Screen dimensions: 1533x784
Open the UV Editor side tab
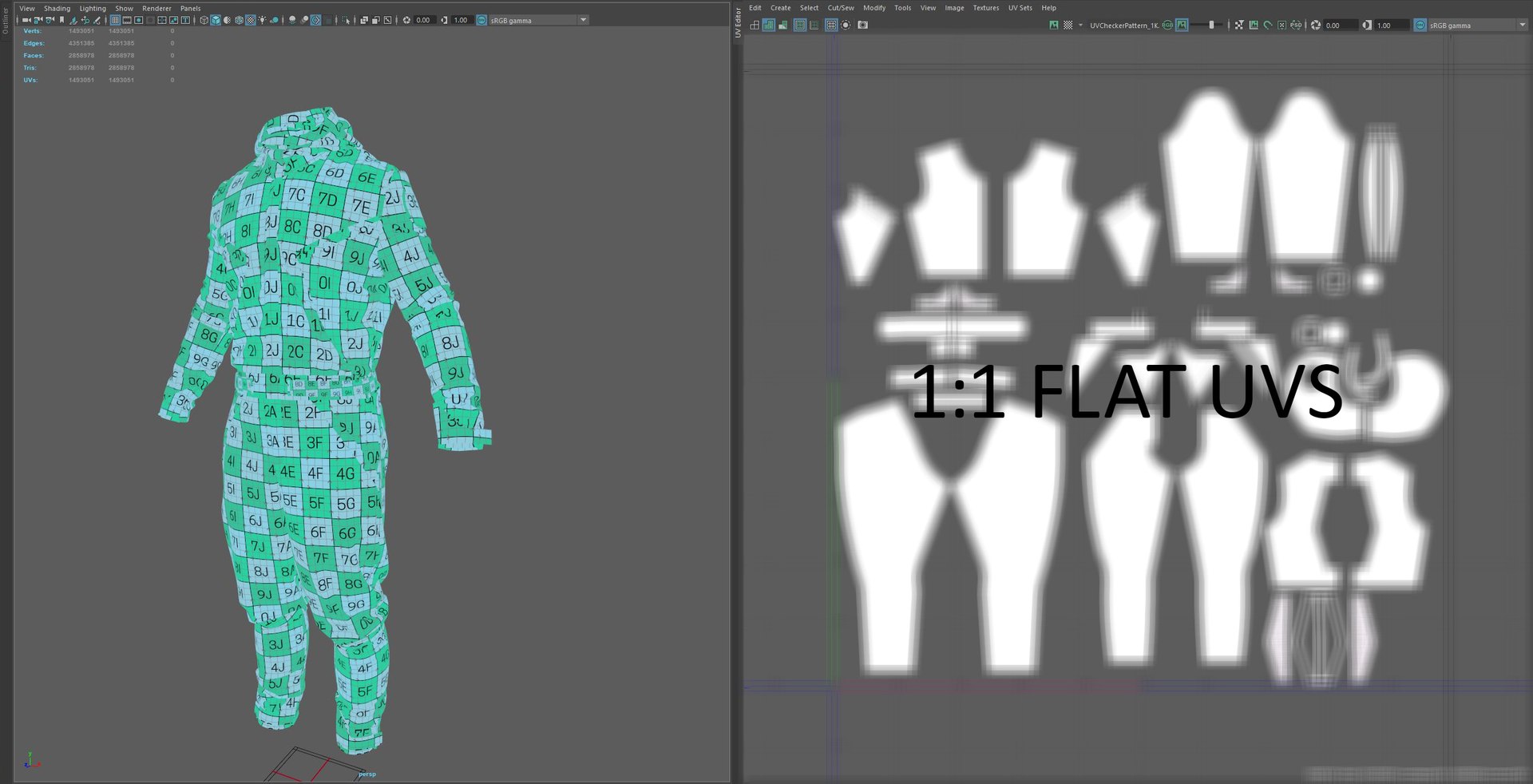[x=738, y=22]
